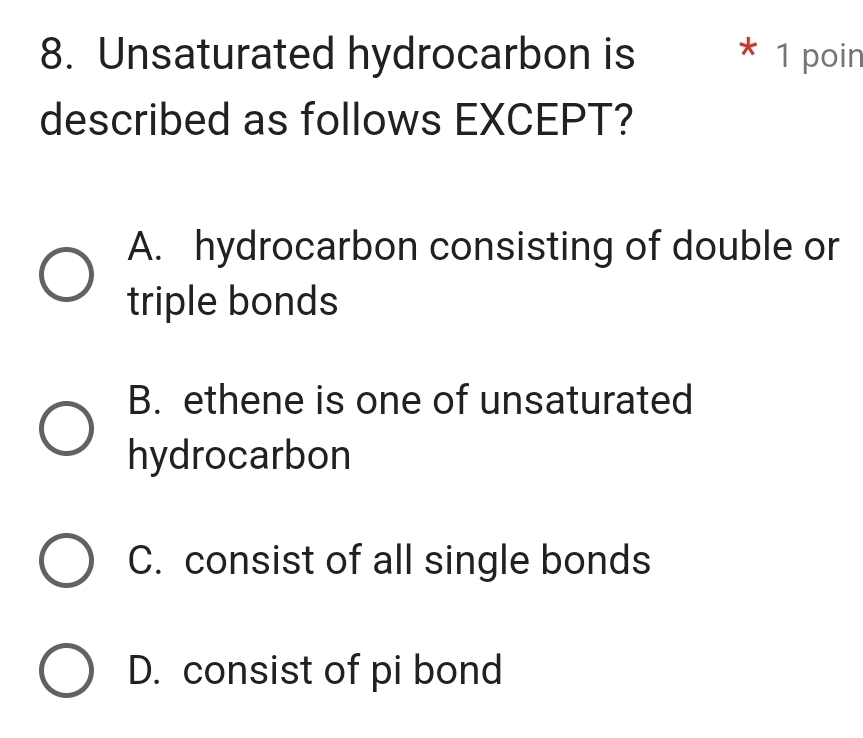Viewport: 863px width, 738px height.
Task: Click the "triple bonds" text in option A
Action: [233, 301]
